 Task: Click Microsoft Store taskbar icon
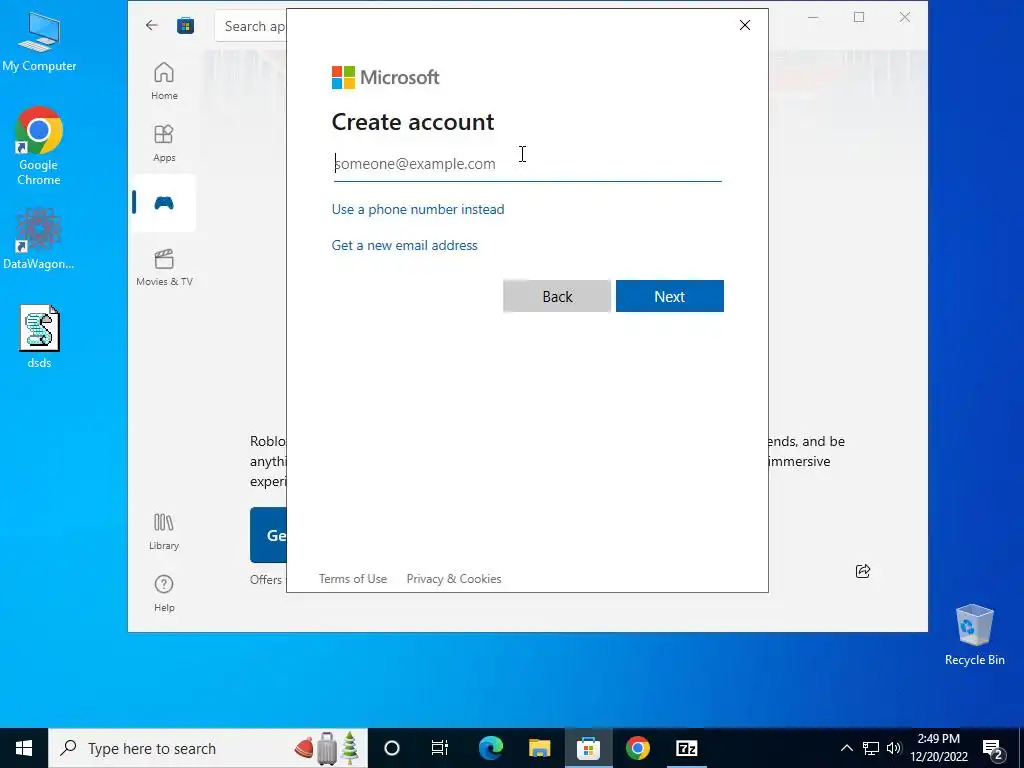(x=588, y=748)
